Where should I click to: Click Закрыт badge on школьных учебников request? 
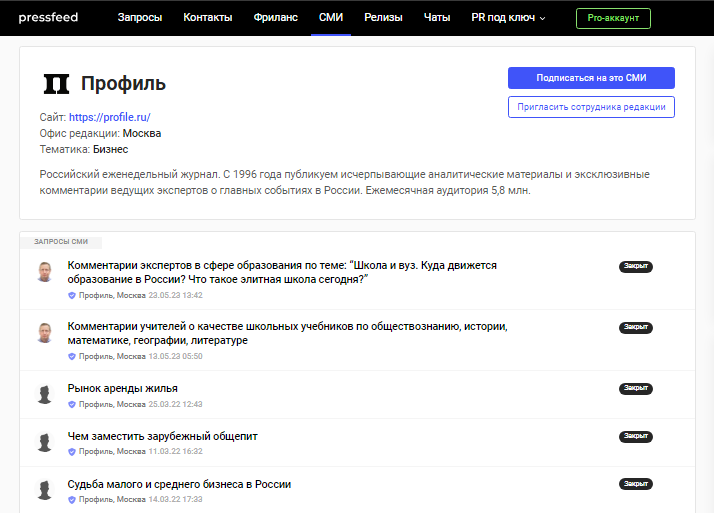636,327
